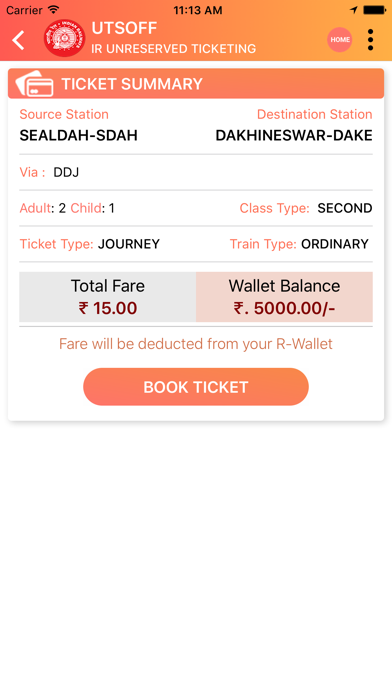Tap the Wallet Balance box
The width and height of the screenshot is (392, 696).
click(284, 297)
